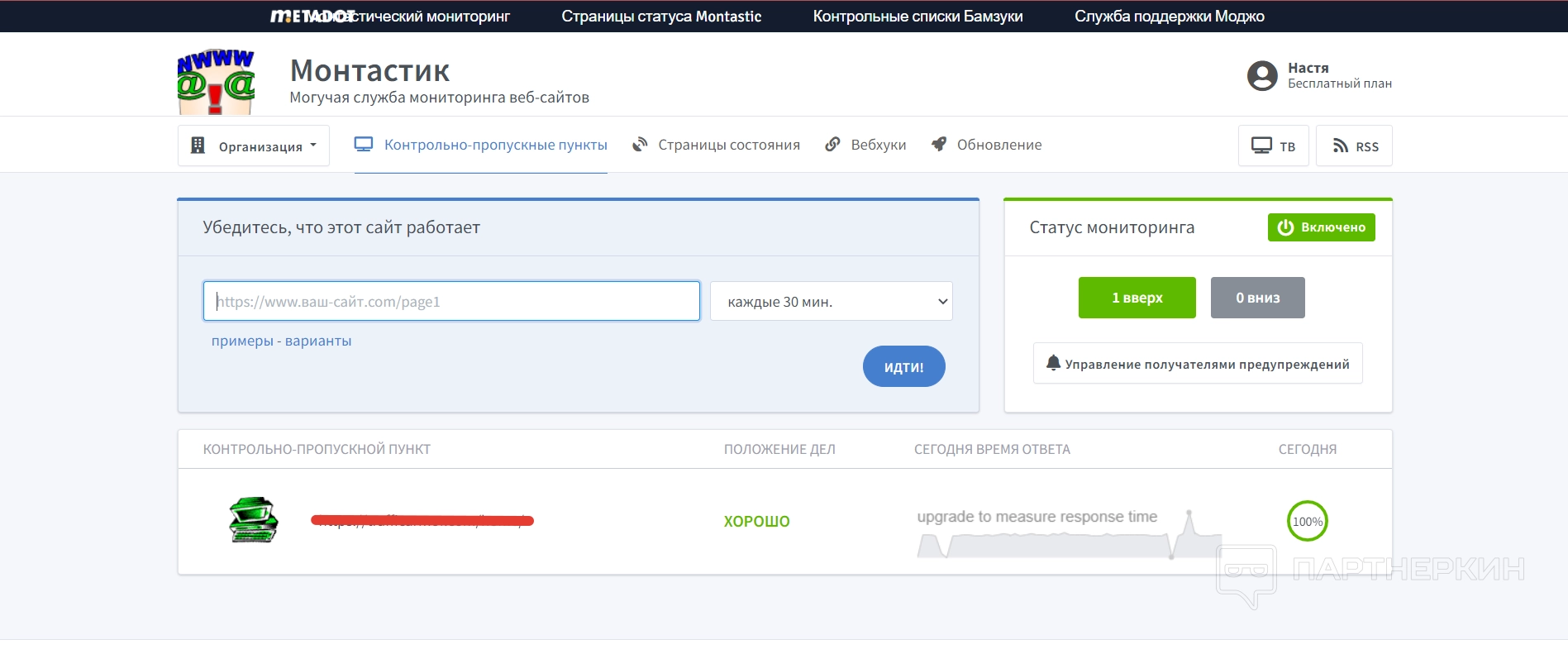Open Служба поддержки Моджо in top menu

click(1169, 17)
